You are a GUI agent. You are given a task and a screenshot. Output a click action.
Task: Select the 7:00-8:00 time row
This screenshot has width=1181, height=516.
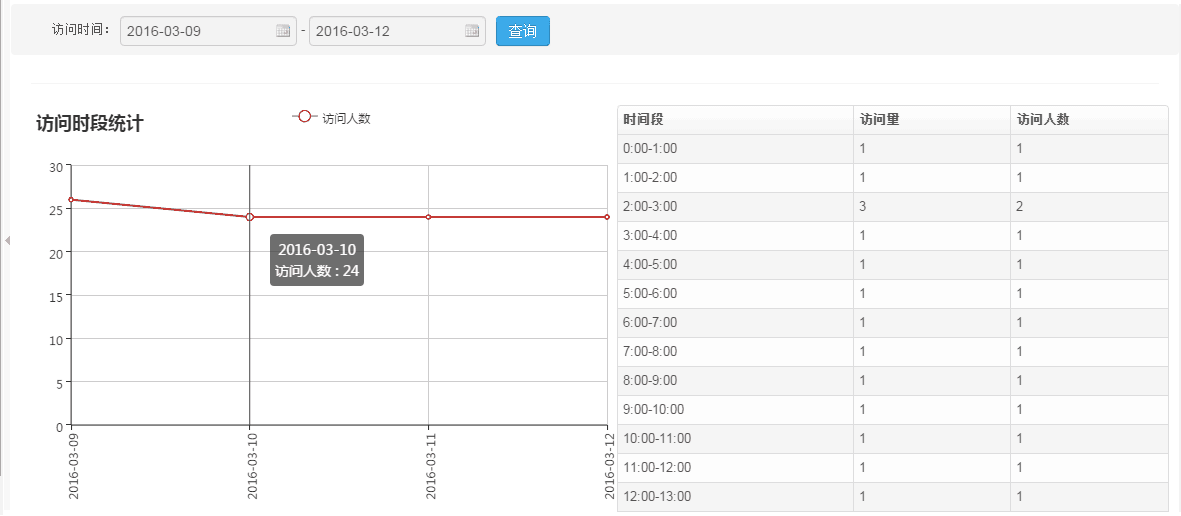tap(893, 352)
